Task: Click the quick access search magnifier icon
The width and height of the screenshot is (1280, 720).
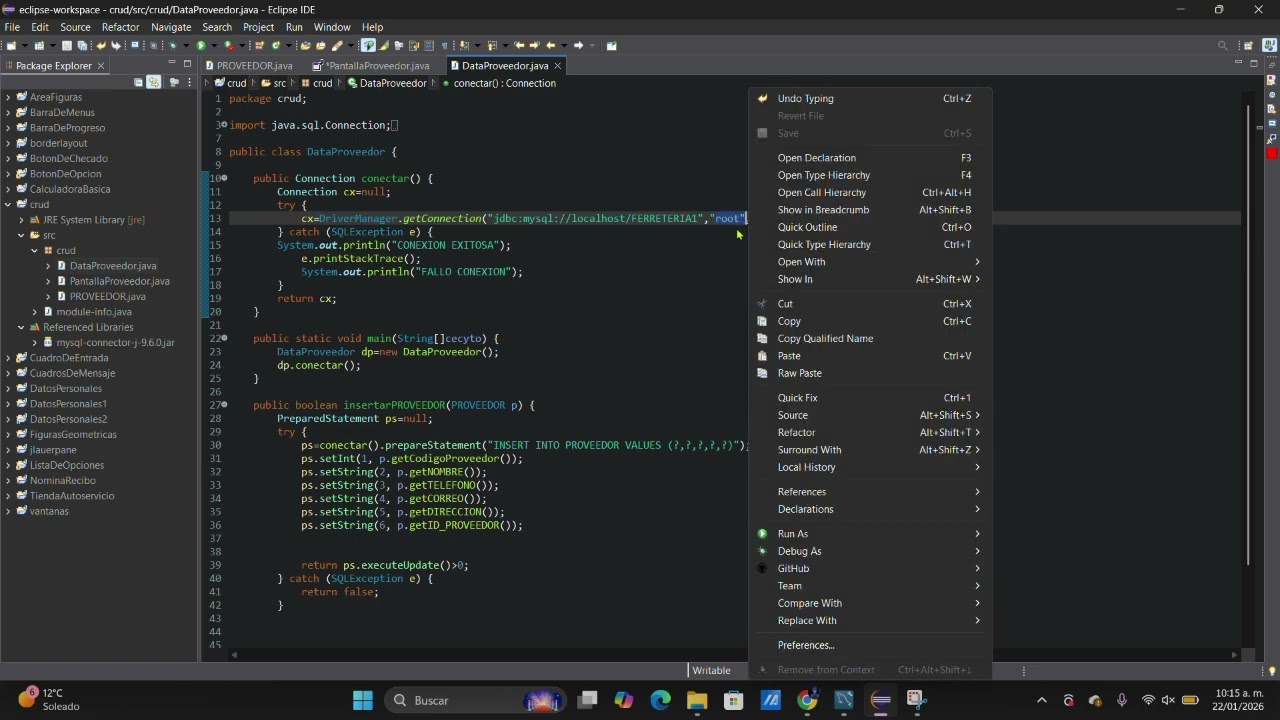Action: (1222, 45)
